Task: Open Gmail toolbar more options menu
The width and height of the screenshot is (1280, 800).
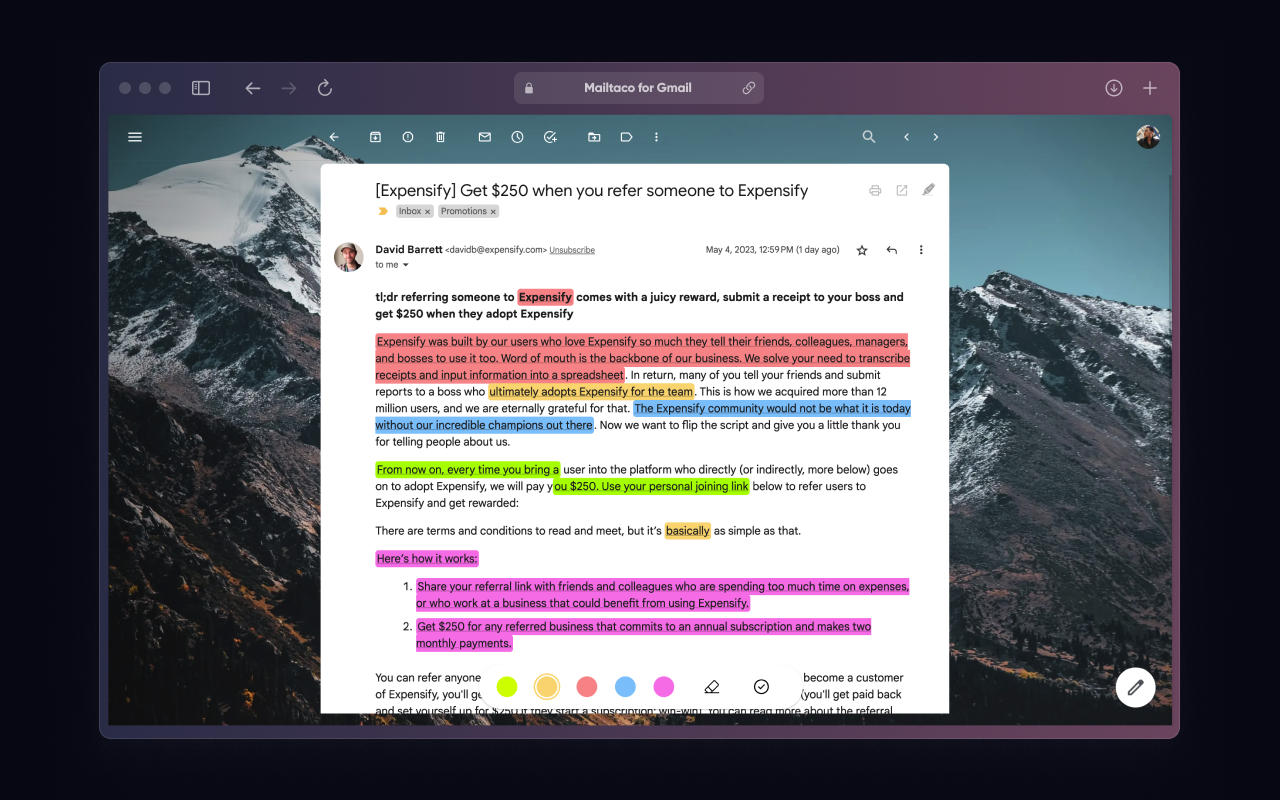Action: 657,137
